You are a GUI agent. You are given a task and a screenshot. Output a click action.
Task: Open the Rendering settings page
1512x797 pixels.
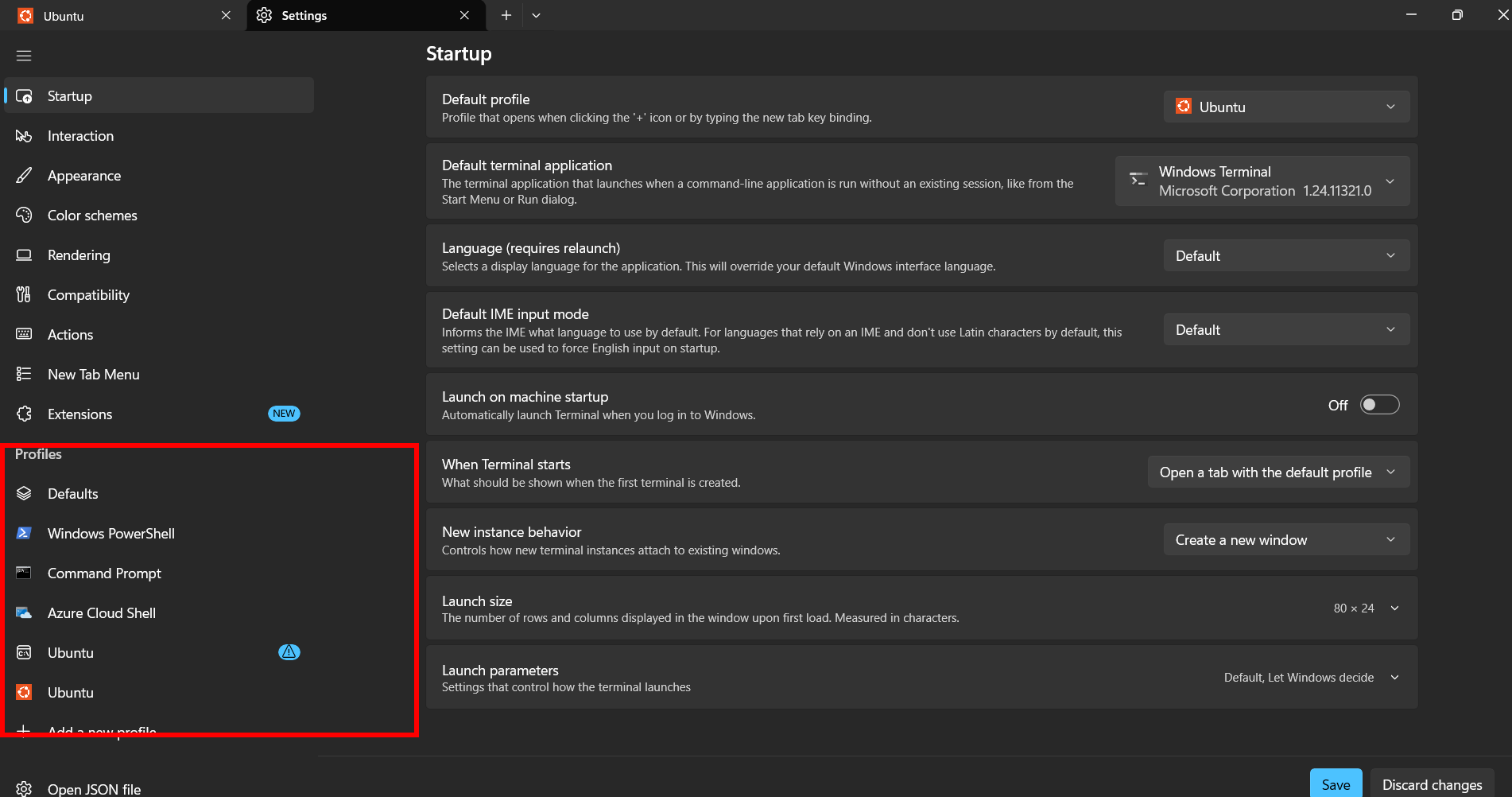pyautogui.click(x=159, y=255)
